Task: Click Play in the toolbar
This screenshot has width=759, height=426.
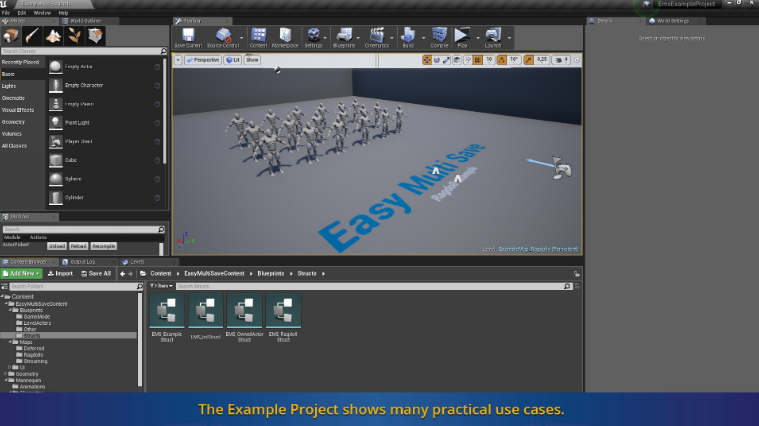Action: point(462,38)
